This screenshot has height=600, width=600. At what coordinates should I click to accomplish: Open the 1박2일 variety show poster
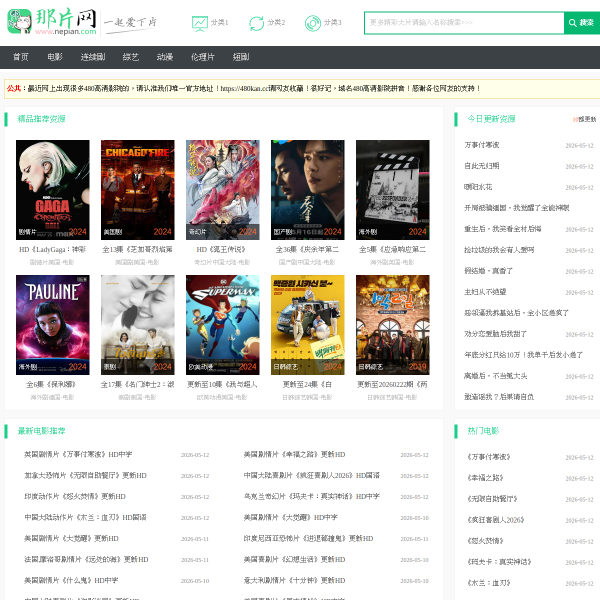(393, 325)
